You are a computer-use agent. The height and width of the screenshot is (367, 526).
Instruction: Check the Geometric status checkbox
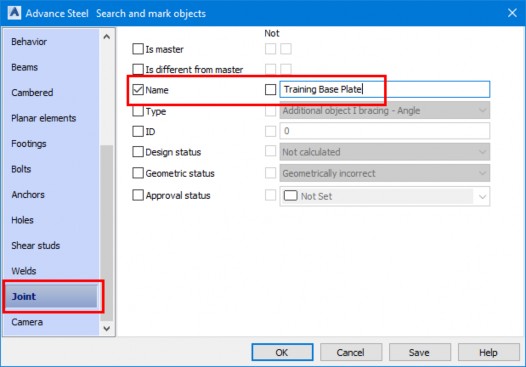tap(138, 173)
